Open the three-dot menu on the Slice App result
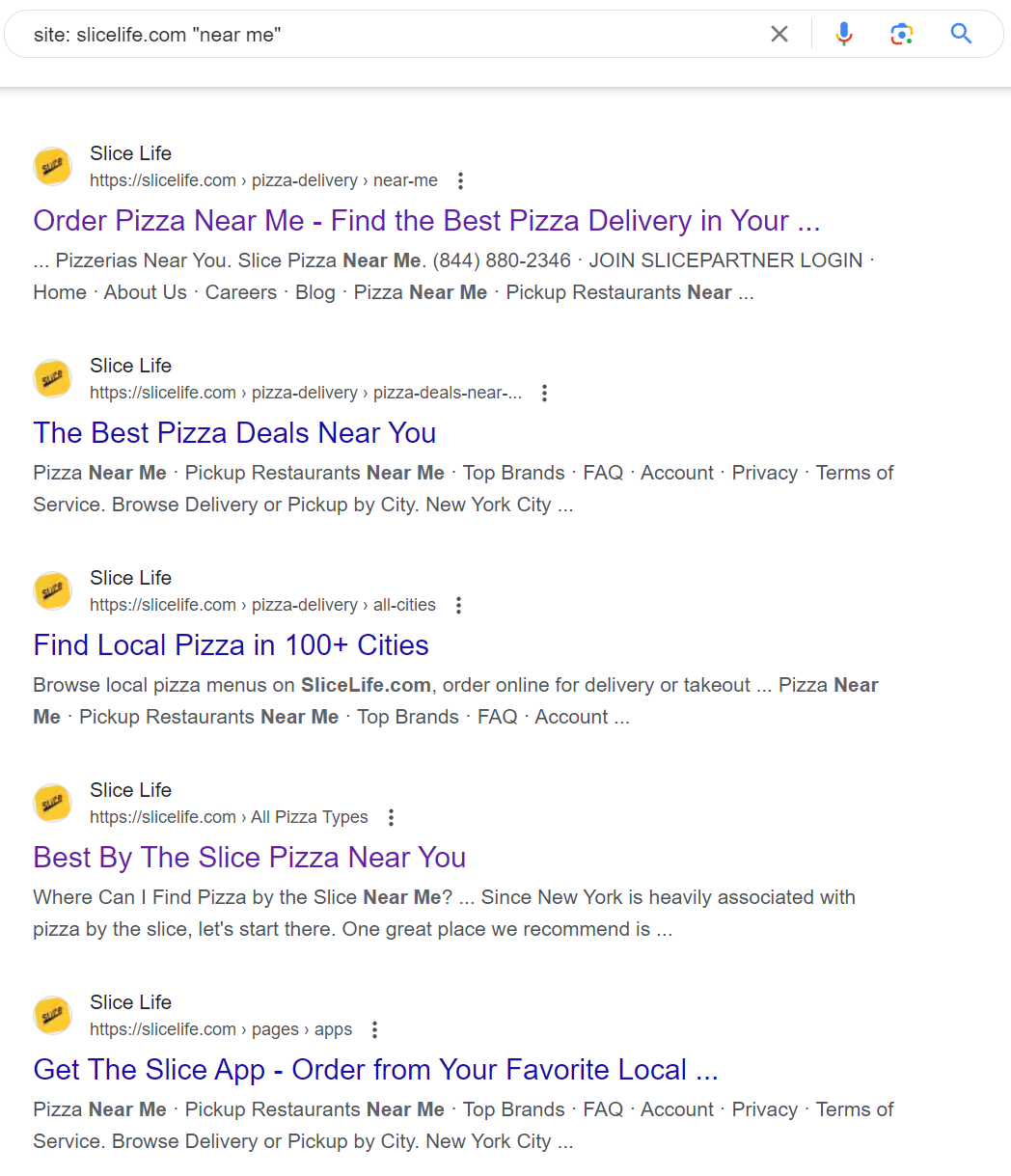Screen dimensions: 1011x1176 pos(374,1029)
